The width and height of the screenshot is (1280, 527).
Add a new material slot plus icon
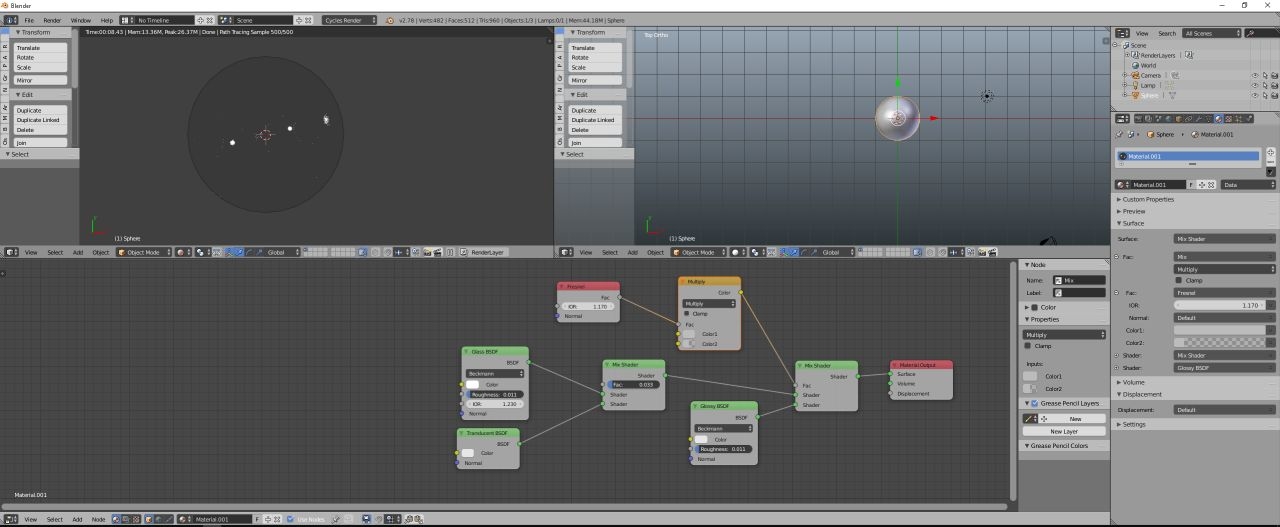pyautogui.click(x=1271, y=152)
